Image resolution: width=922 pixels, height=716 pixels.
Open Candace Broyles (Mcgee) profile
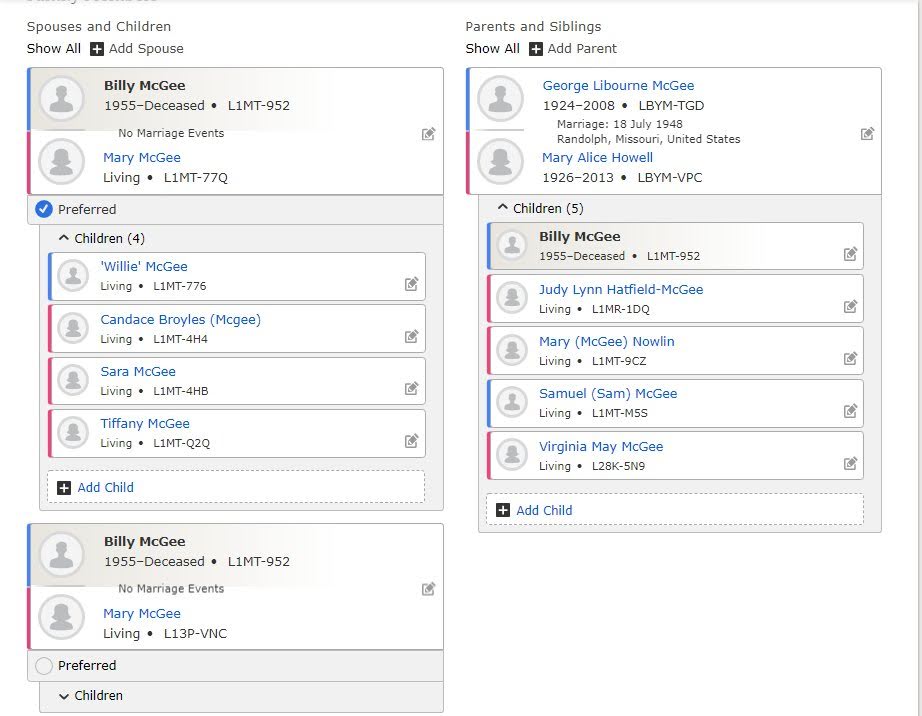(x=181, y=319)
